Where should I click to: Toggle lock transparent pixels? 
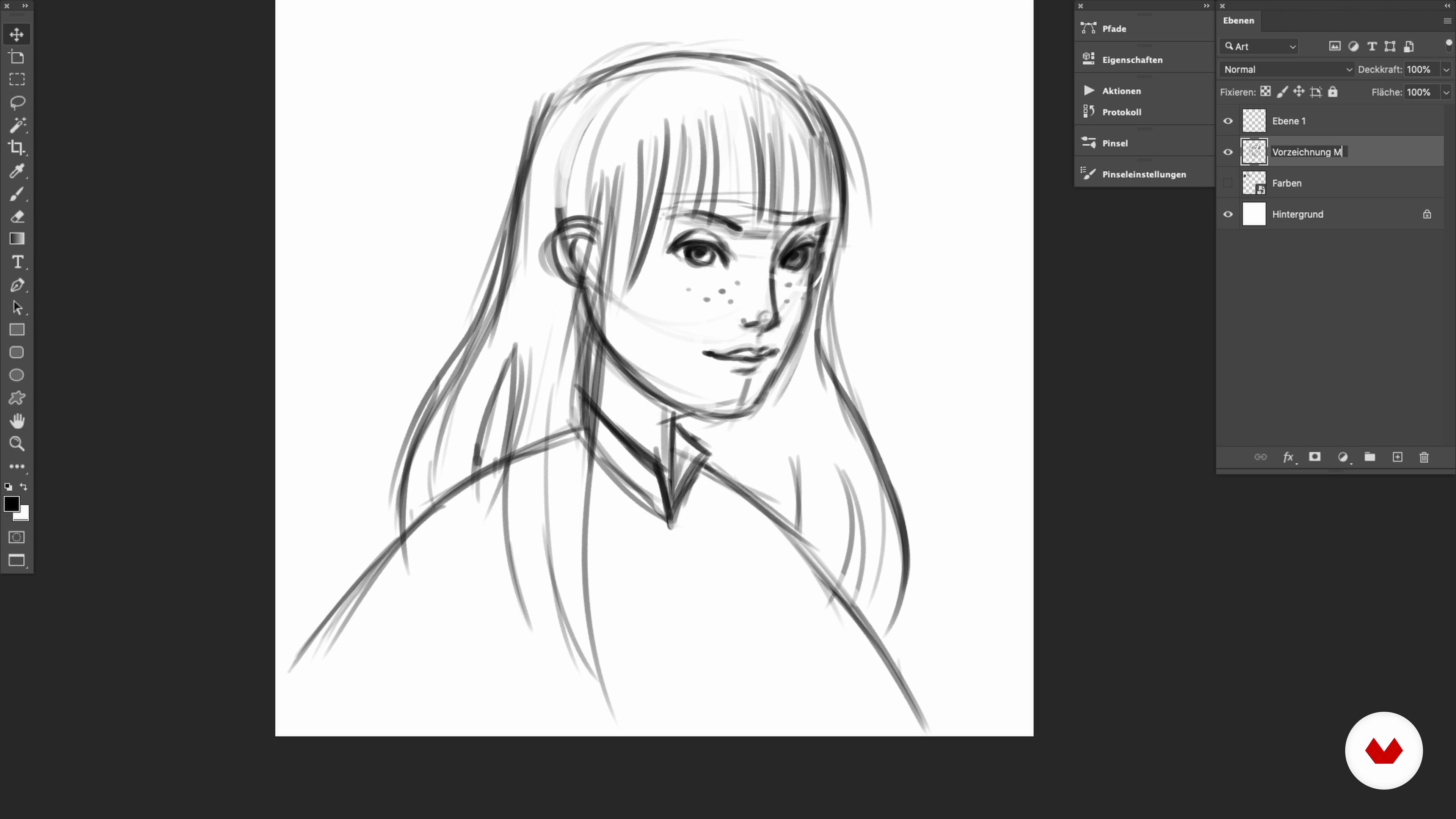(x=1266, y=91)
